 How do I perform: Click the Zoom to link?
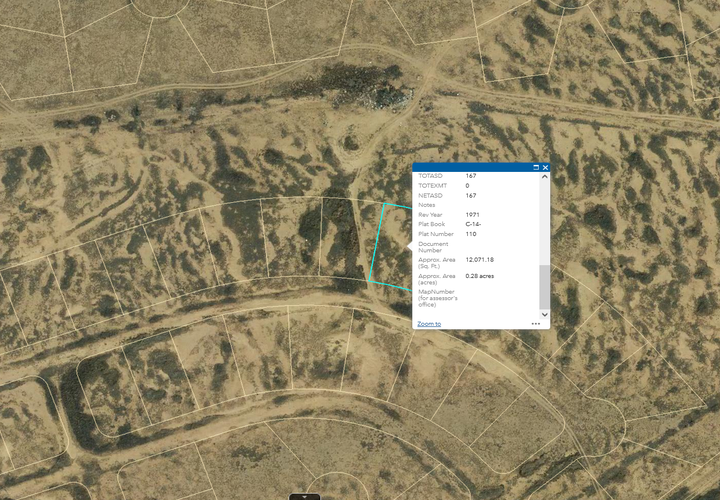[429, 324]
